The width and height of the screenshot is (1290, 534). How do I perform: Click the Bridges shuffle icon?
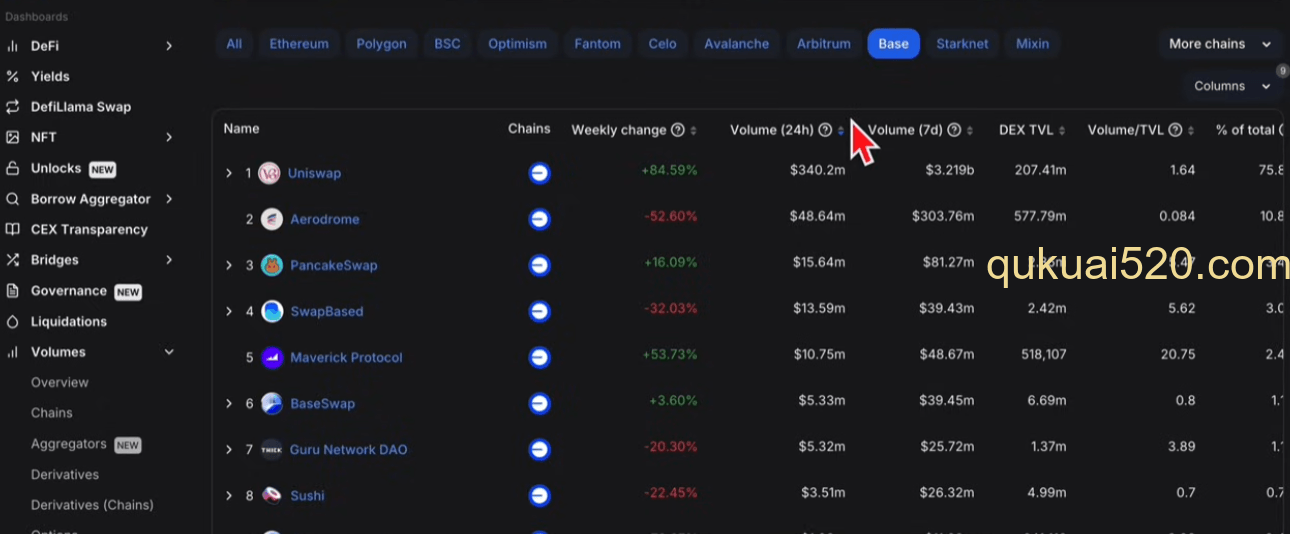point(13,260)
